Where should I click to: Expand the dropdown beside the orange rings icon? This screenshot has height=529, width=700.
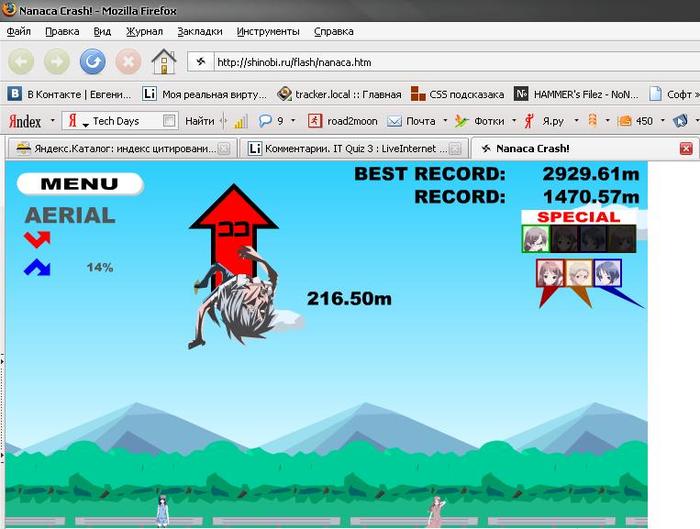pyautogui.click(x=607, y=121)
